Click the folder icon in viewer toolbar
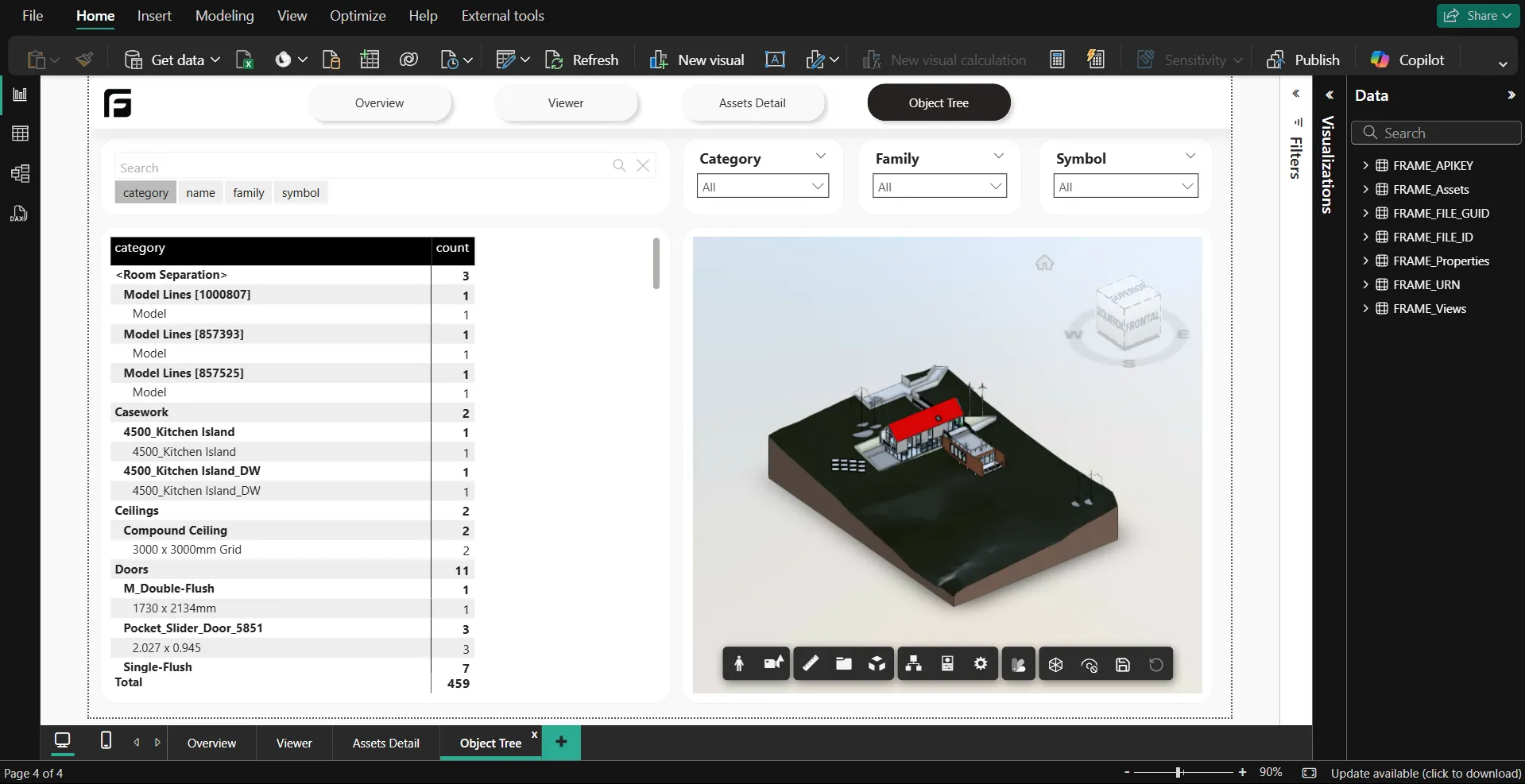This screenshot has height=784, width=1525. tap(844, 663)
